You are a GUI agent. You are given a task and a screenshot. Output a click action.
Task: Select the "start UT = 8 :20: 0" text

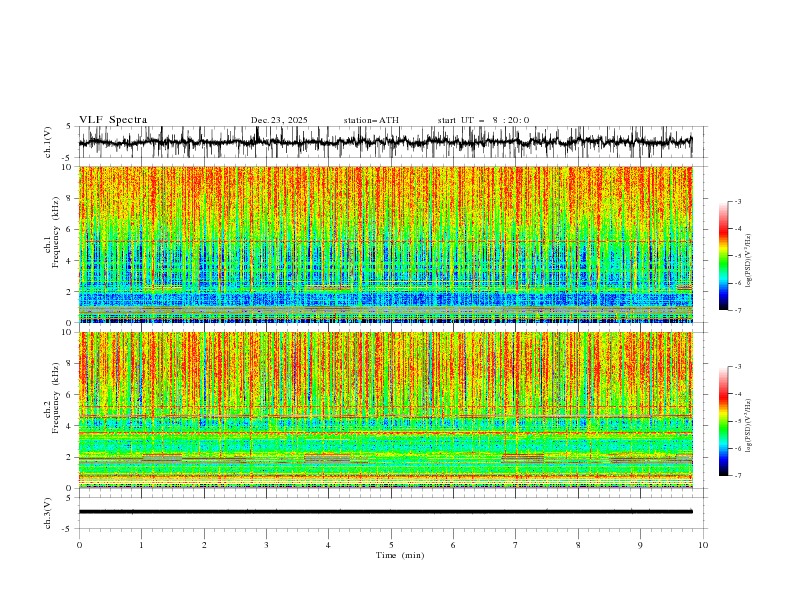tap(483, 120)
